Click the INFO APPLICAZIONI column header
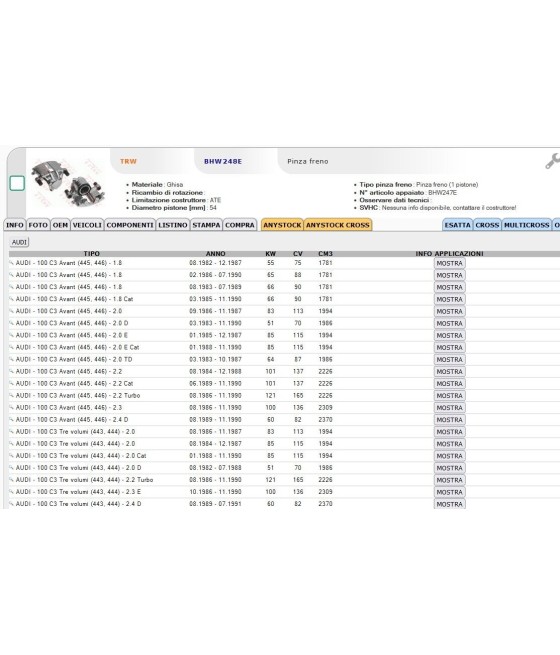The width and height of the screenshot is (560, 655). click(449, 254)
